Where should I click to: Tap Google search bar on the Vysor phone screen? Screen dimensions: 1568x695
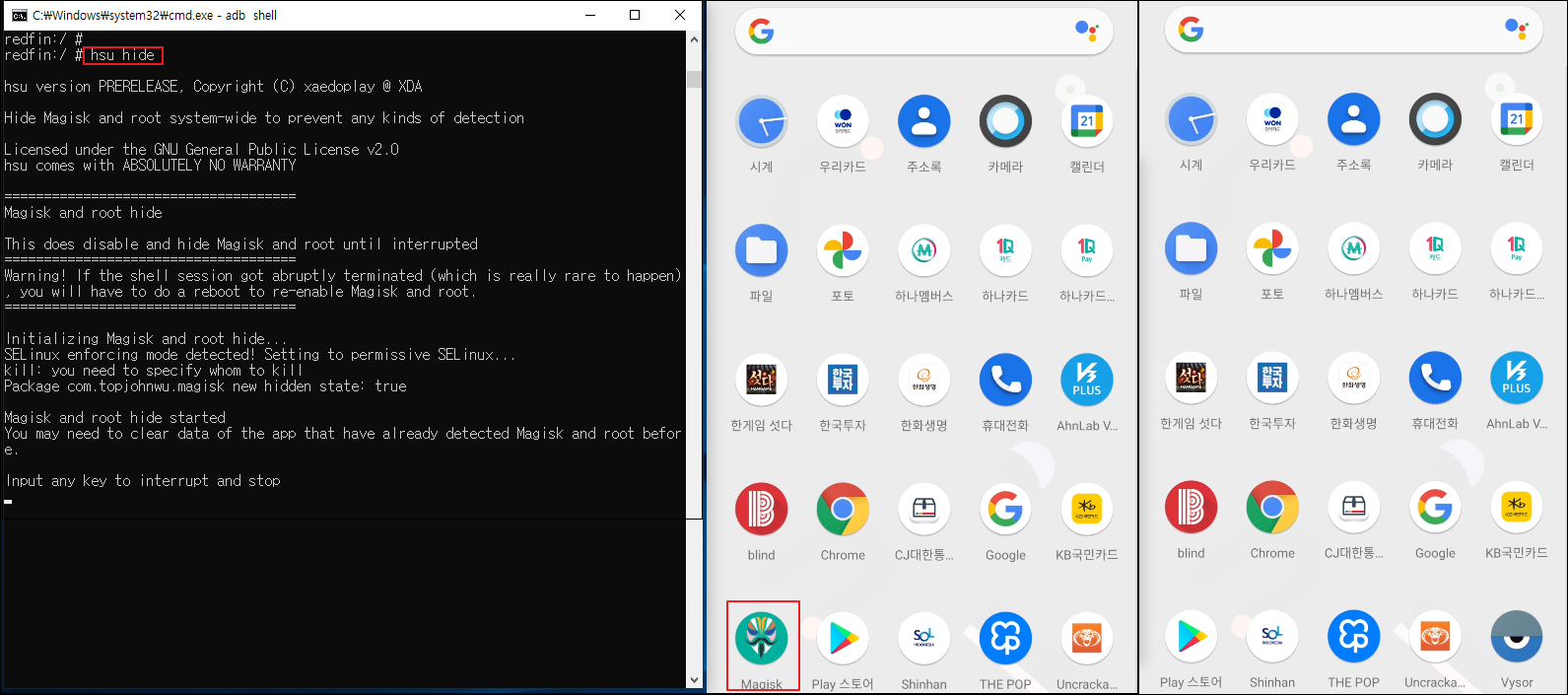(1354, 30)
